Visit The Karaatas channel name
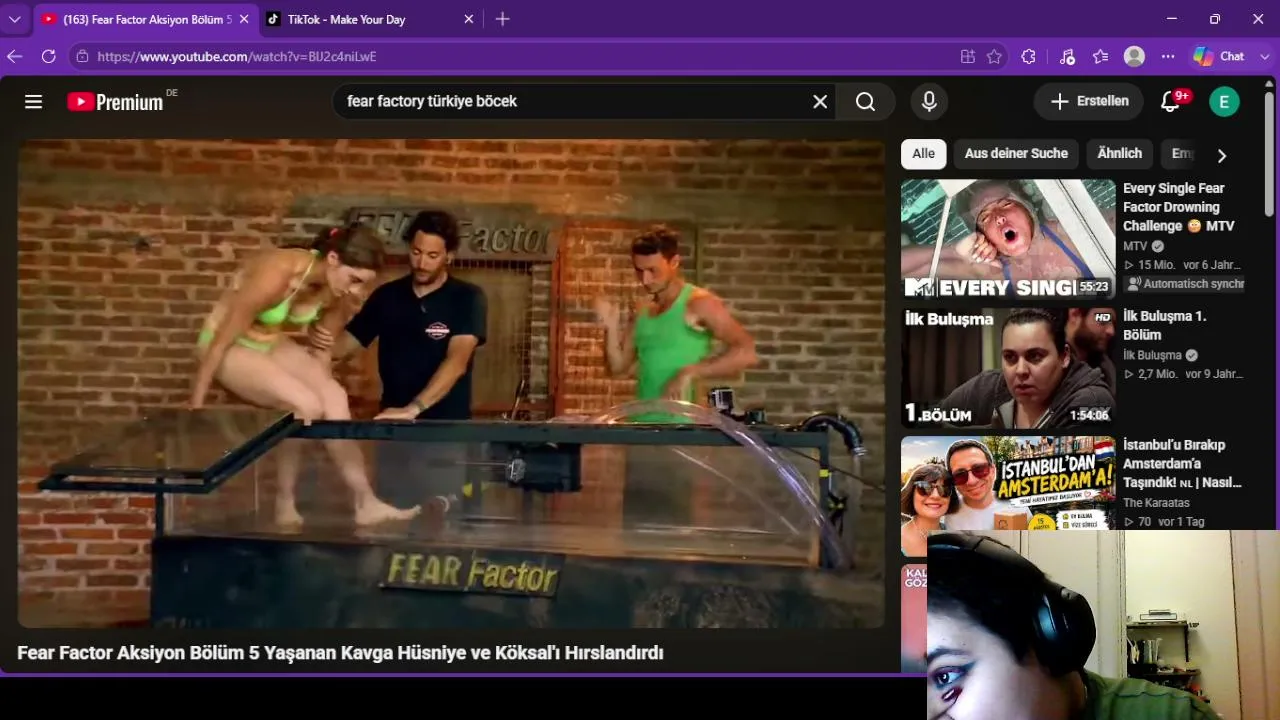 1156,503
